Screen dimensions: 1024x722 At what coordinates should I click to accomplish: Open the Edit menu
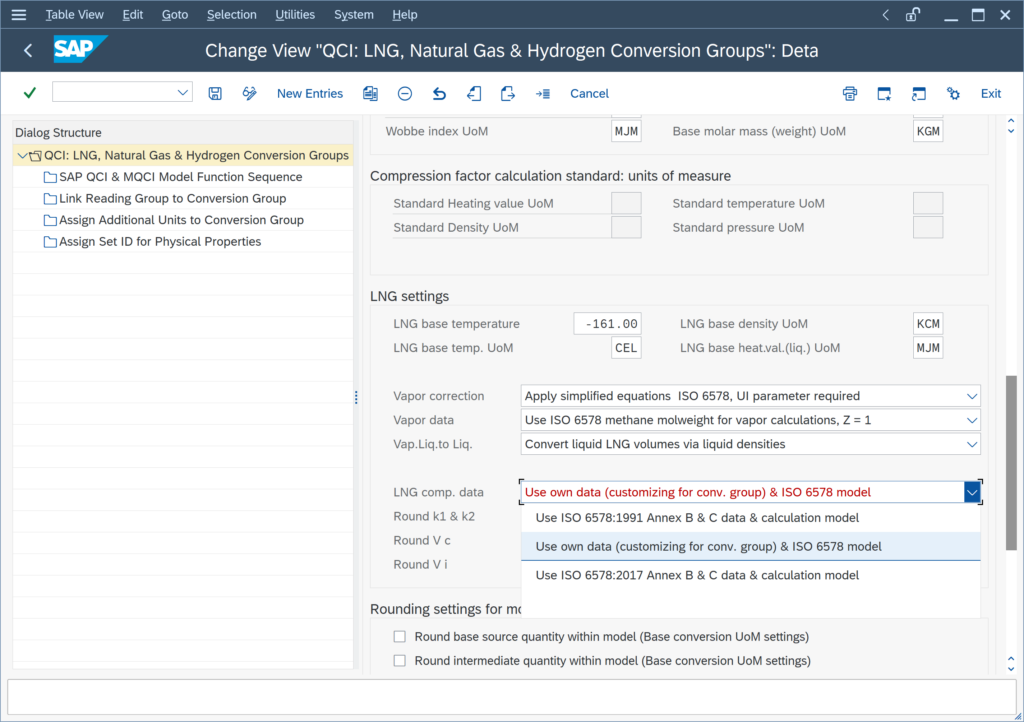(133, 14)
